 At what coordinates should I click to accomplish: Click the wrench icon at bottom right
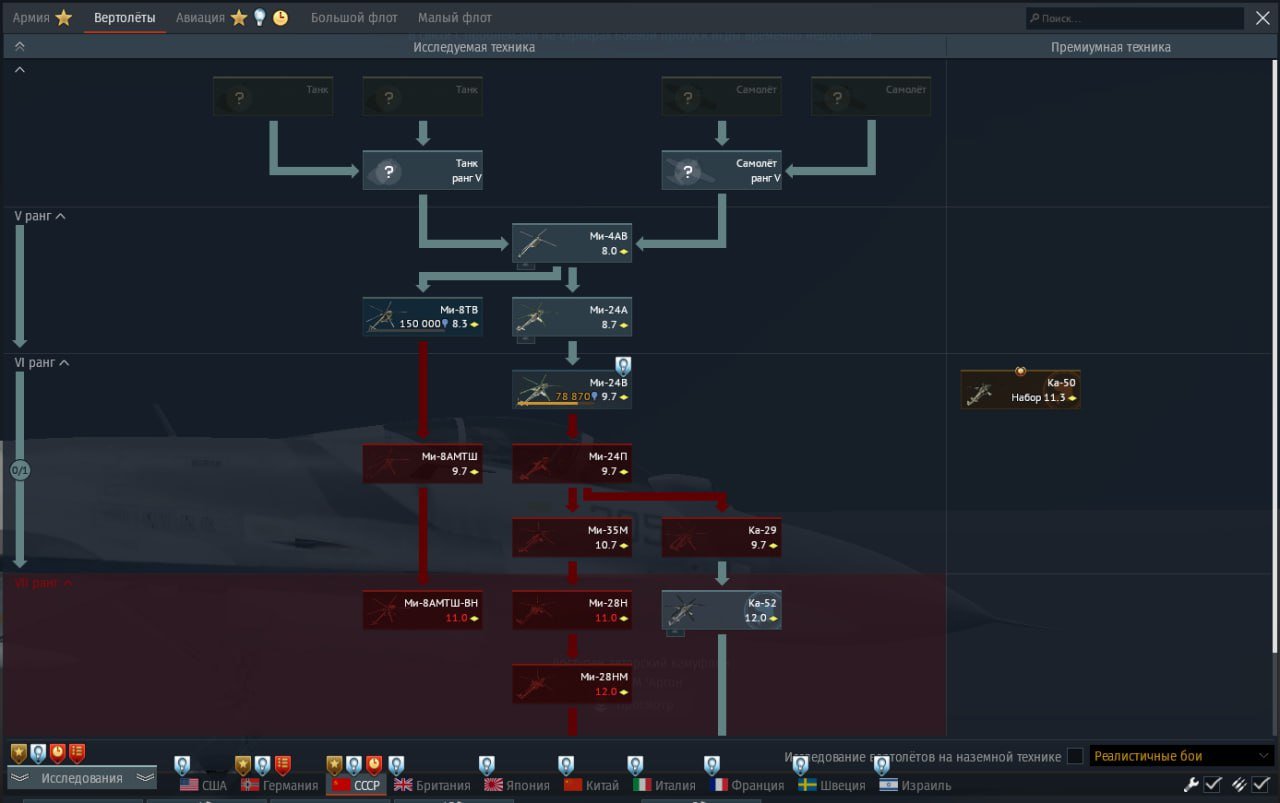pyautogui.click(x=1190, y=784)
